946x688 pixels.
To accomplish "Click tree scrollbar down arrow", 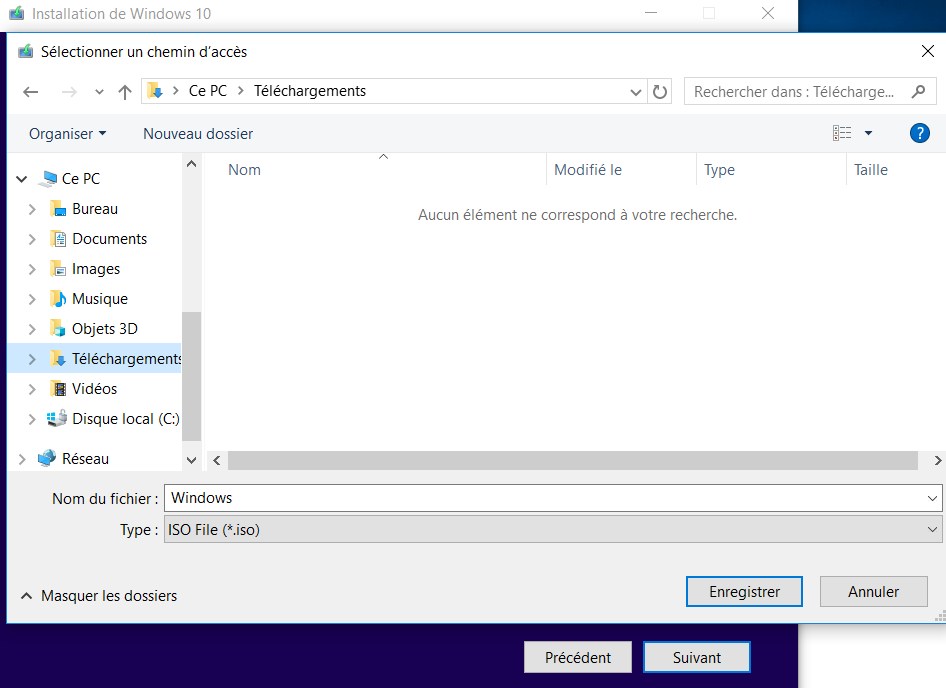I will point(191,460).
